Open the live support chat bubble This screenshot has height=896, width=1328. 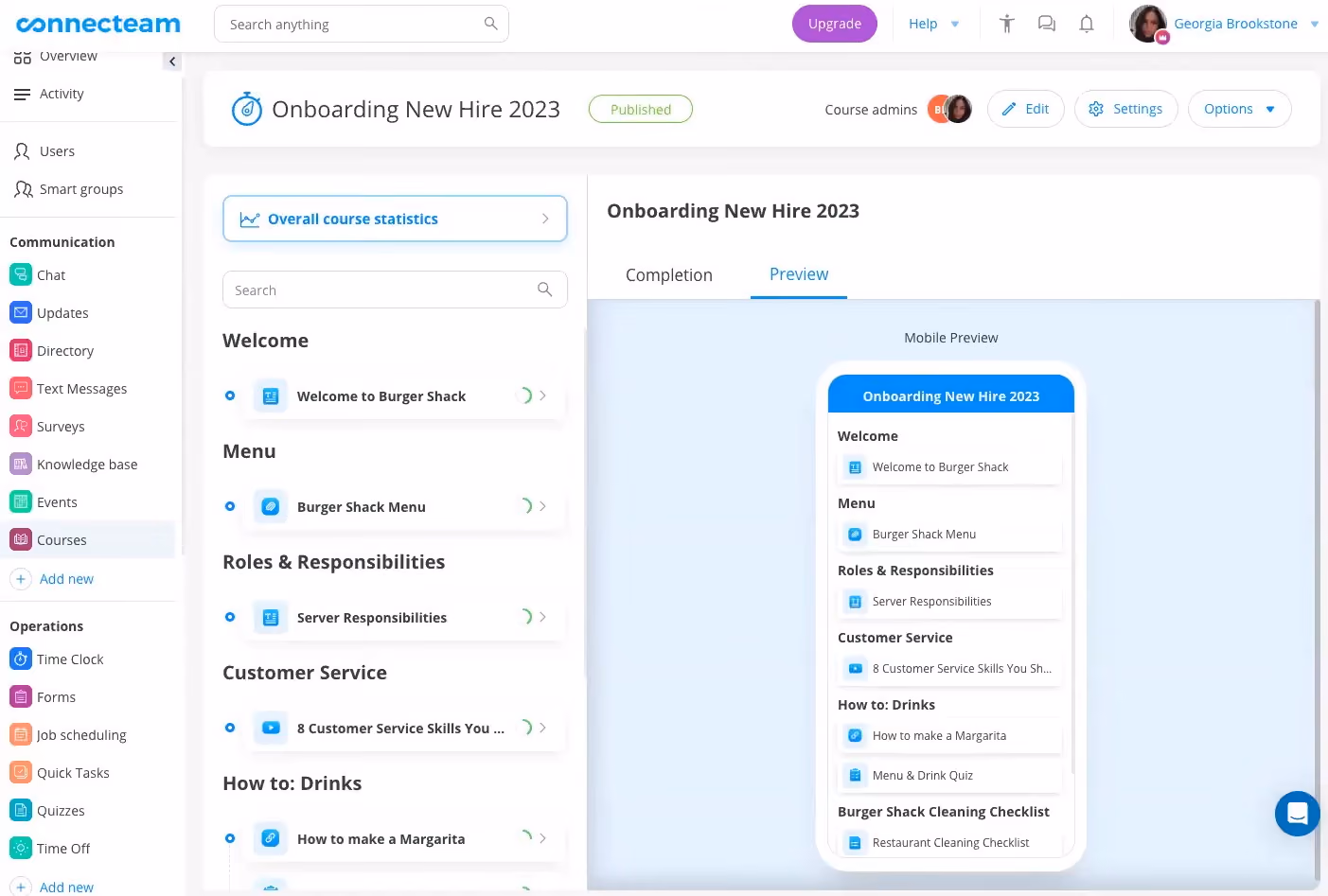1298,814
